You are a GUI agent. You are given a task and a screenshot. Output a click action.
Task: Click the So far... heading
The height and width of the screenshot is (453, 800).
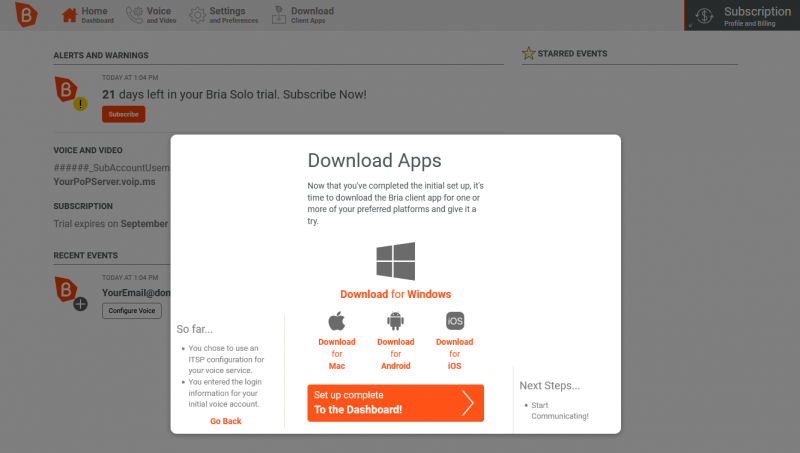point(194,329)
